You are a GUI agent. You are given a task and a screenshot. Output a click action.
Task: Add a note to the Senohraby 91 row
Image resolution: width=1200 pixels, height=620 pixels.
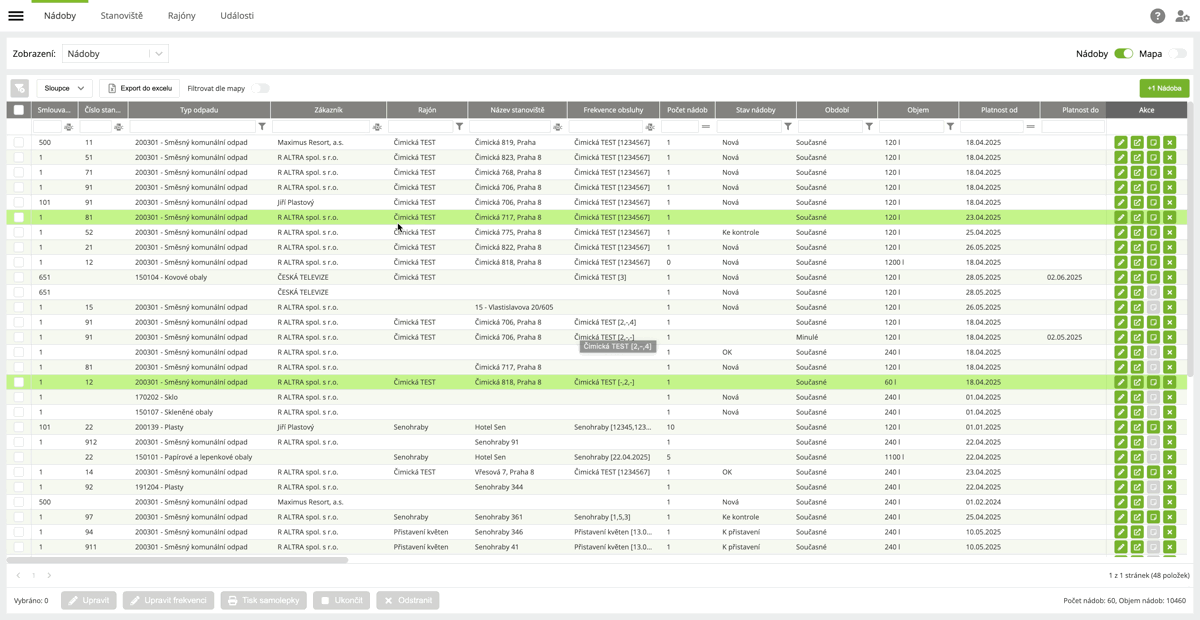tap(1153, 442)
